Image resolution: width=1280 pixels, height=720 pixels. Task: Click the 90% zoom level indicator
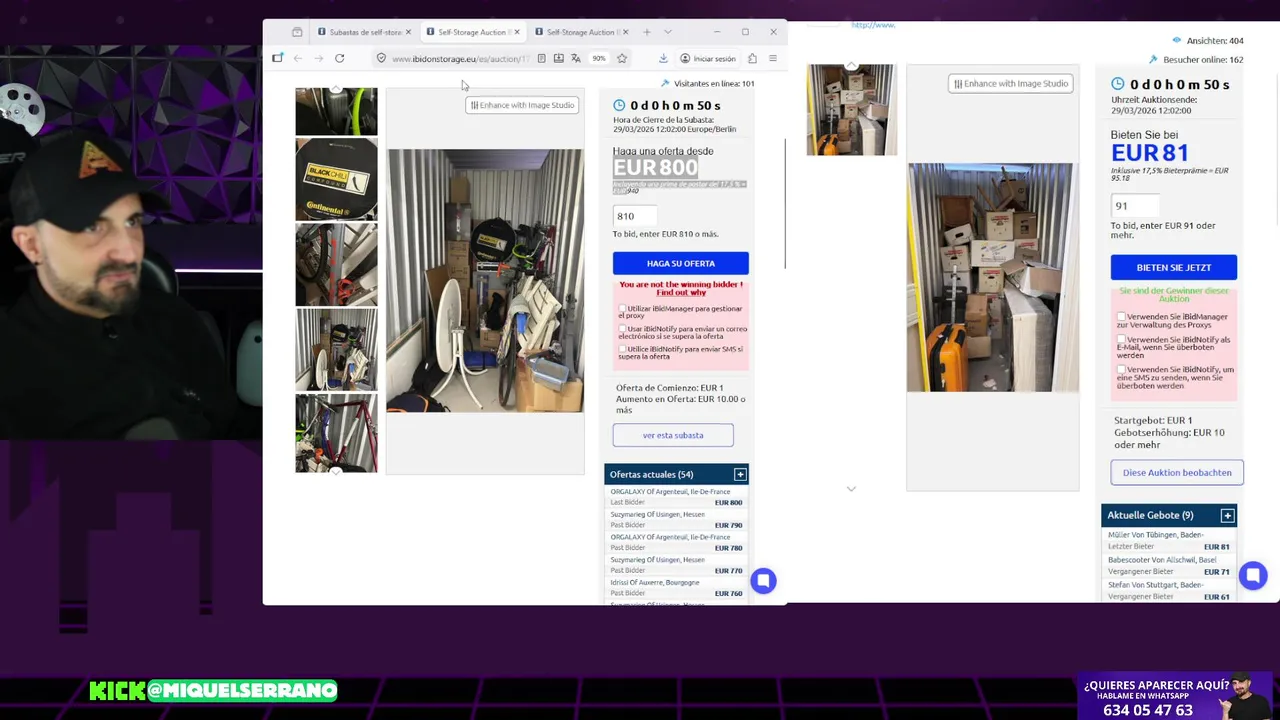pyautogui.click(x=598, y=58)
